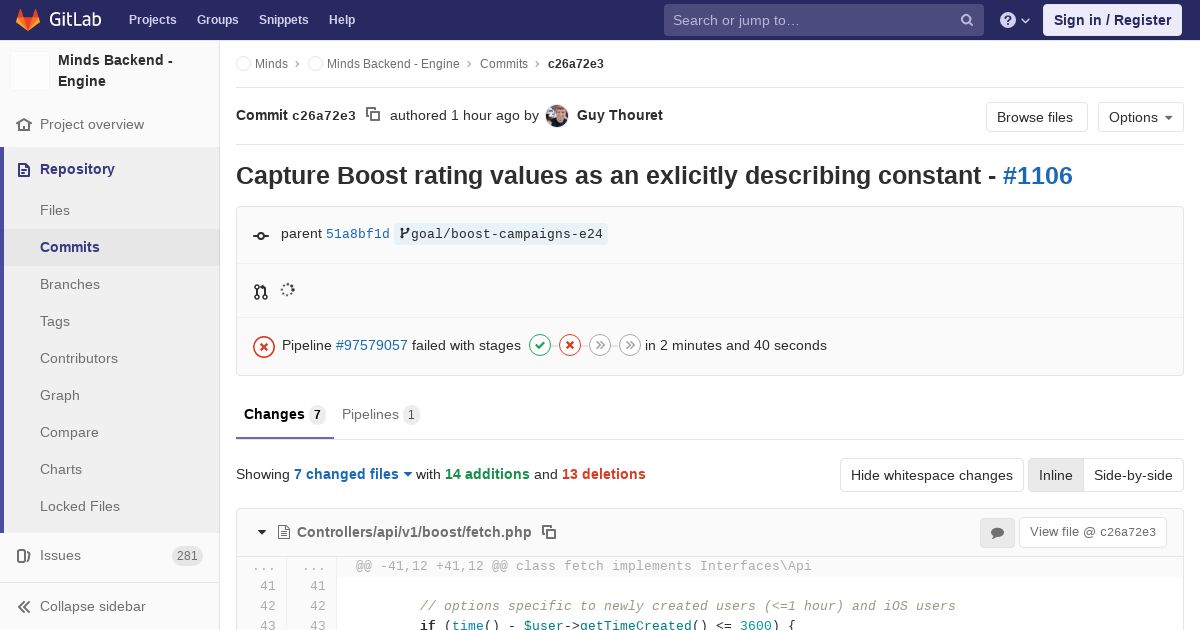Open the Options dropdown
Image resolution: width=1200 pixels, height=630 pixels.
click(x=1140, y=117)
